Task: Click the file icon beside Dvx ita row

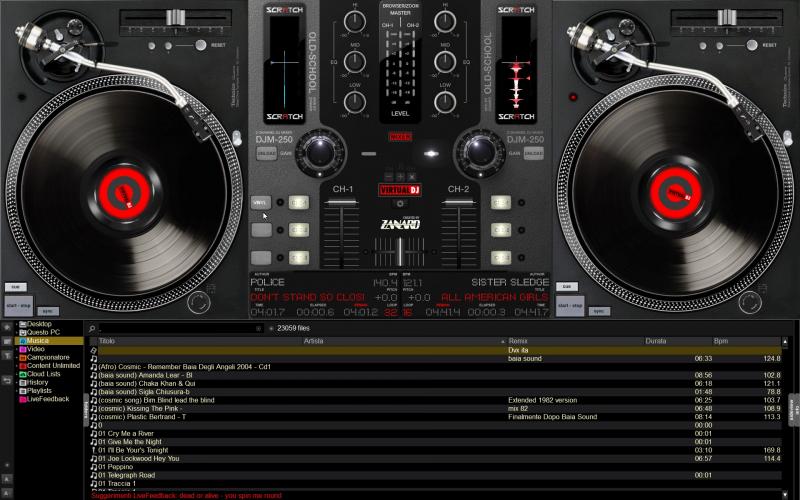Action: 93,351
